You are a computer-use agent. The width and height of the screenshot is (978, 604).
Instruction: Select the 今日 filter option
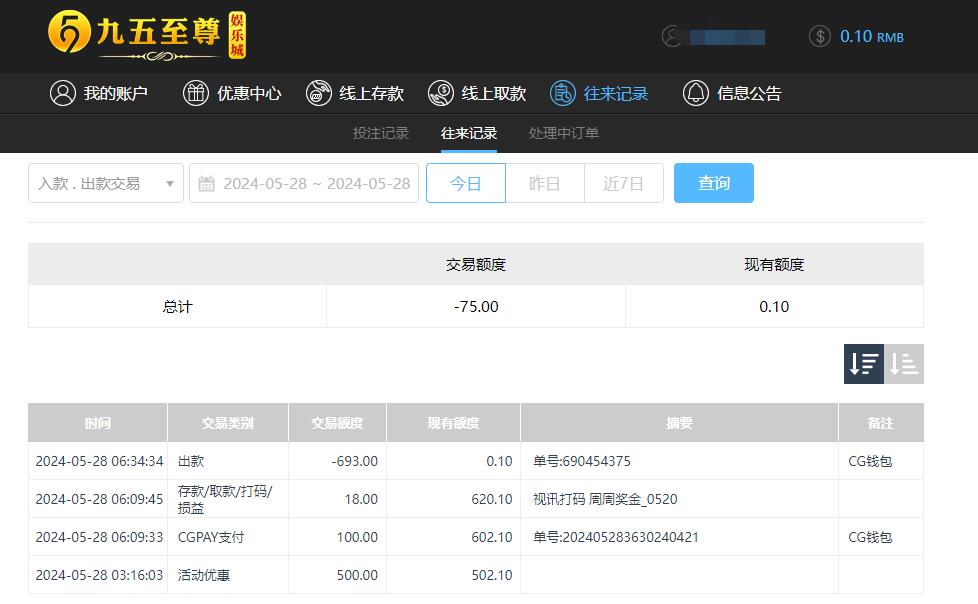pyautogui.click(x=466, y=183)
